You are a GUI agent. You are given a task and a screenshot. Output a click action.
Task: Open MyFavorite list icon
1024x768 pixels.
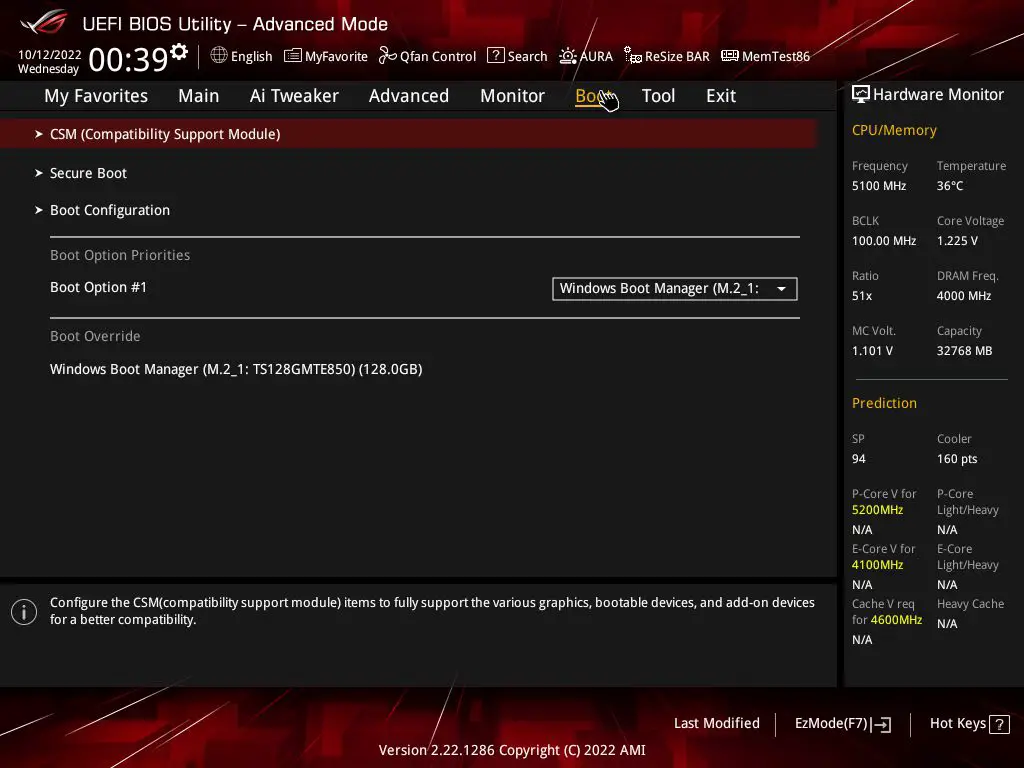tap(293, 56)
